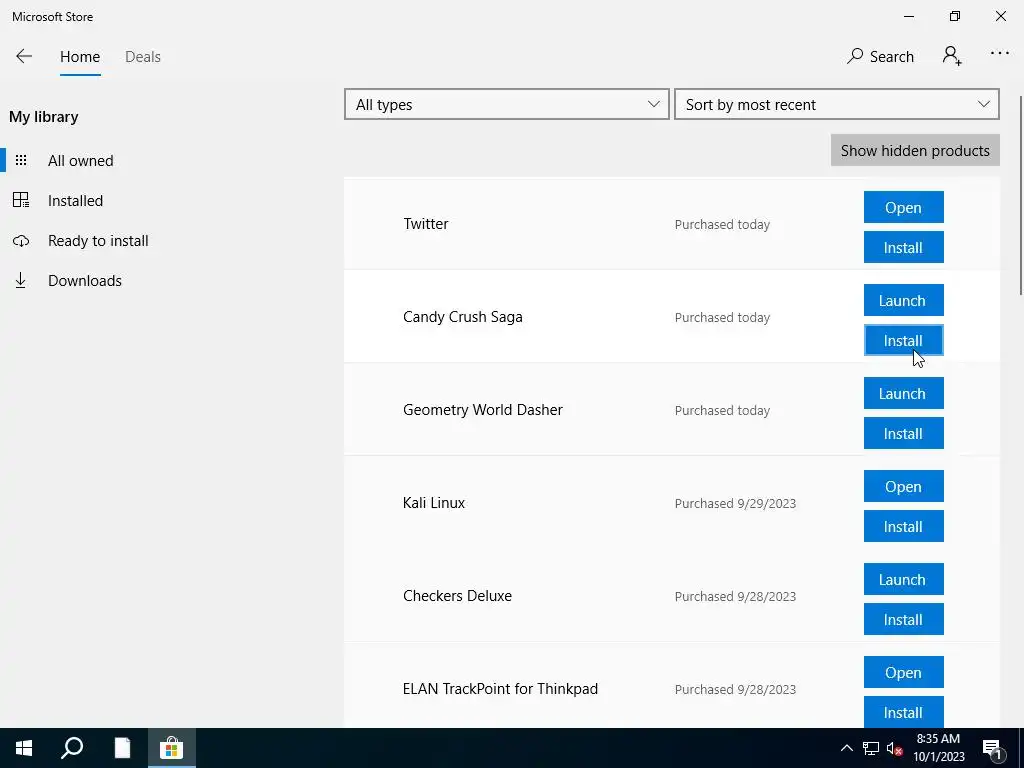Select the Installed icon in the sidebar
The height and width of the screenshot is (768, 1024).
point(21,200)
